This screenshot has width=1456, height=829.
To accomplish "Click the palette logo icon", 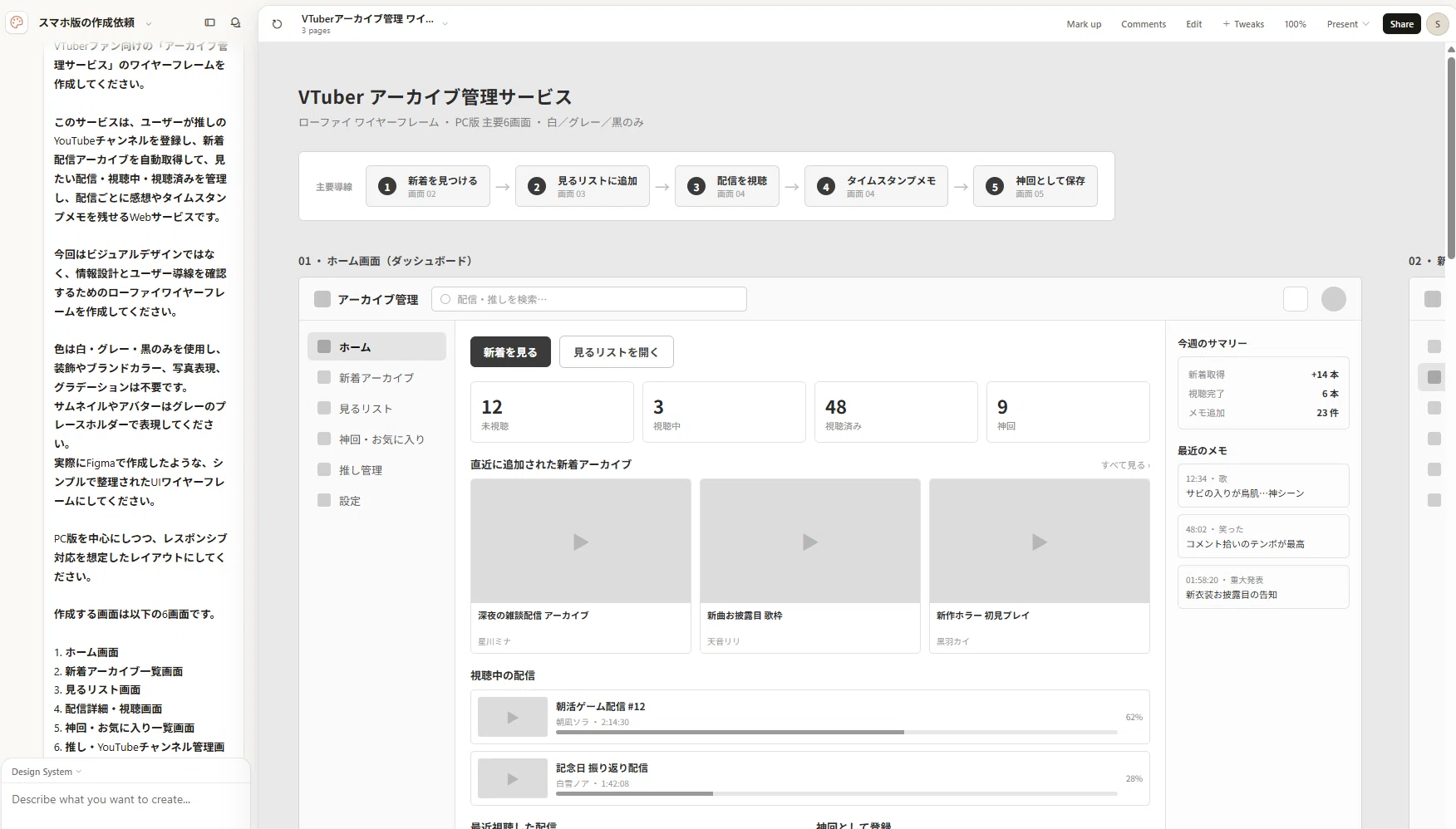I will 17,22.
